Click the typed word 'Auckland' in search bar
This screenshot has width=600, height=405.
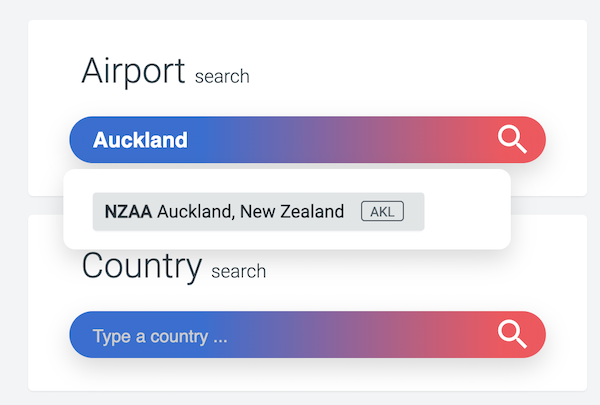[140, 140]
